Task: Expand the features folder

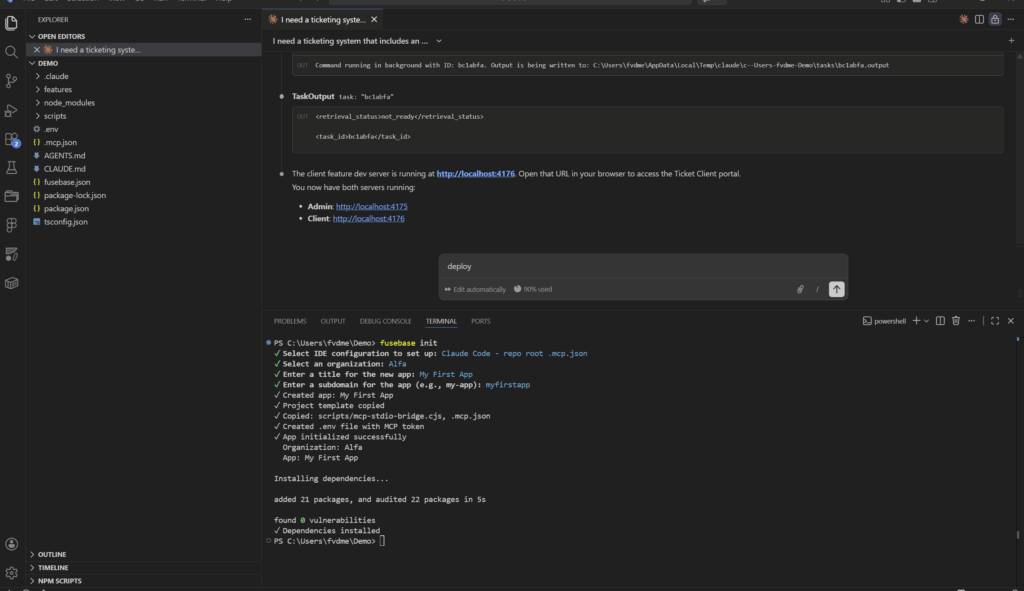Action: click(x=57, y=89)
